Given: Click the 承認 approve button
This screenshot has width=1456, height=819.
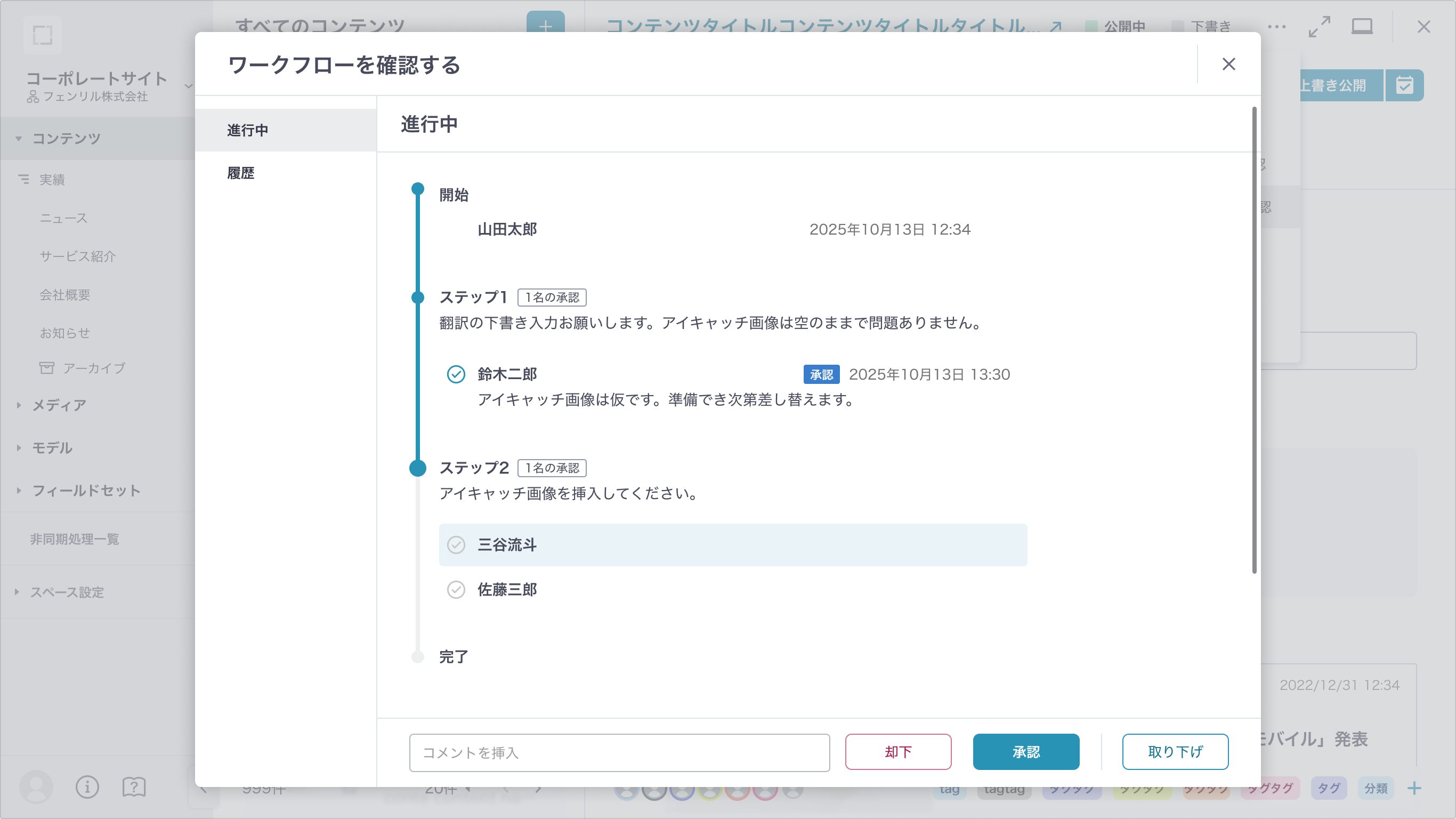Looking at the screenshot, I should pyautogui.click(x=1026, y=752).
